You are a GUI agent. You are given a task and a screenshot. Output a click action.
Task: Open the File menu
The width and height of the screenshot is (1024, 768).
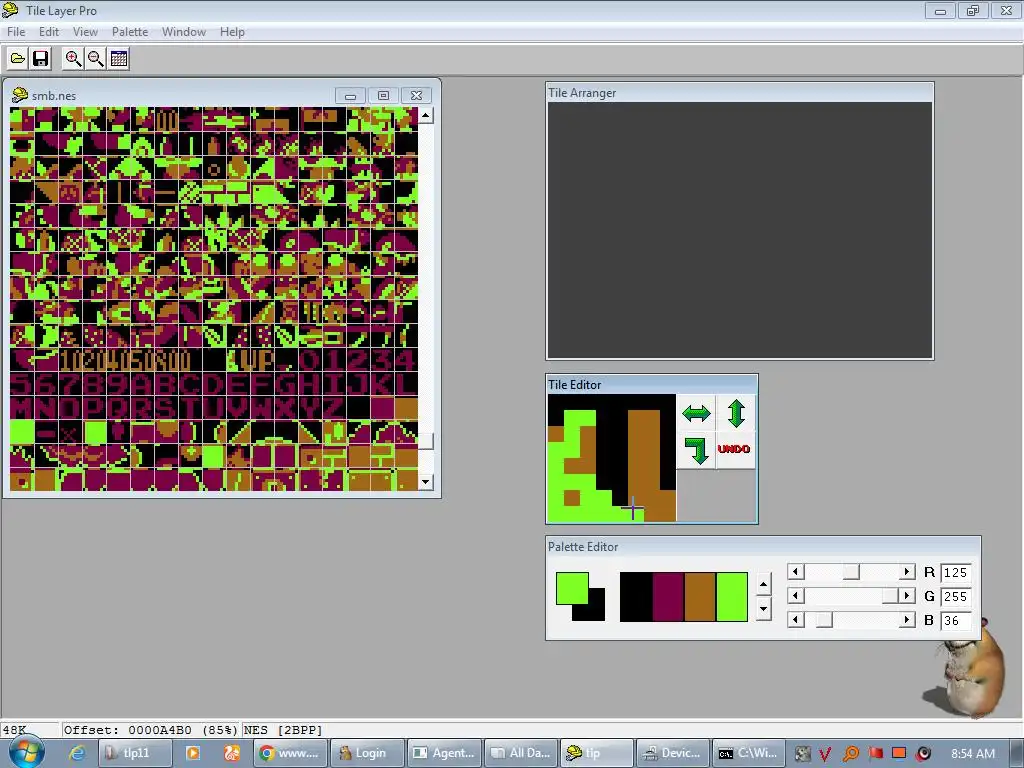click(x=16, y=31)
